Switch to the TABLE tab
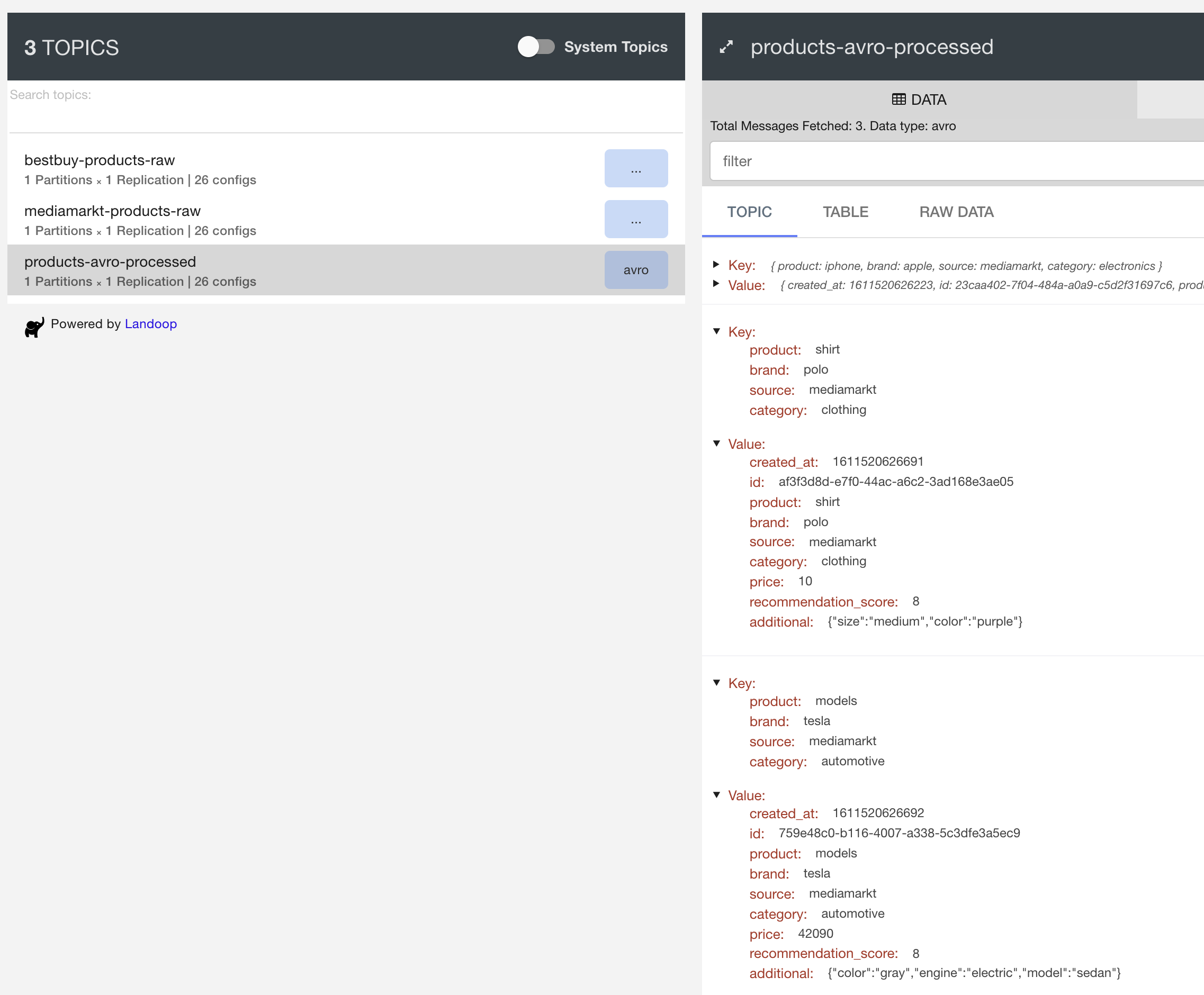 click(x=845, y=212)
